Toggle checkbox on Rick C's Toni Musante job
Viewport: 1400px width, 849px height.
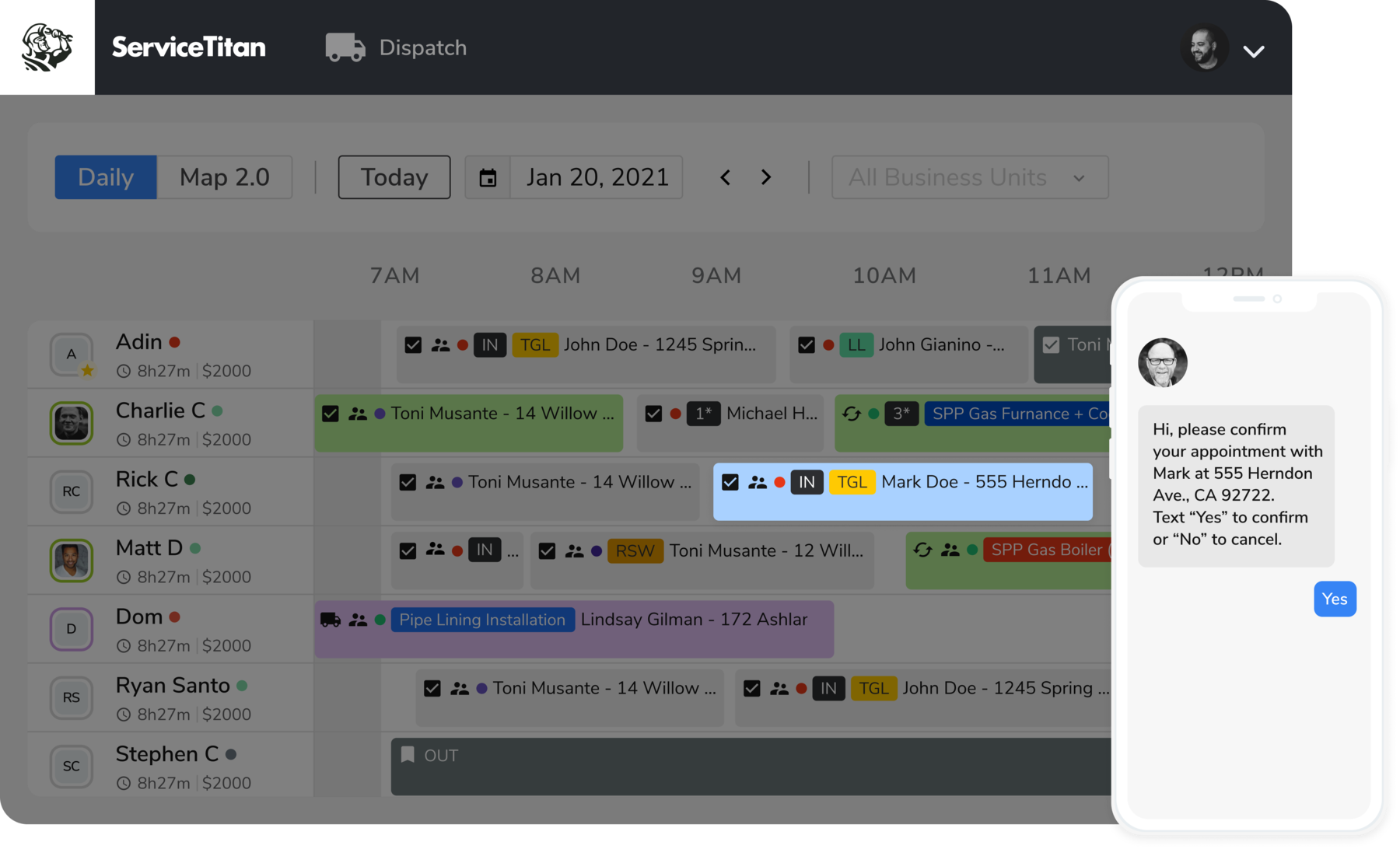[x=408, y=483]
